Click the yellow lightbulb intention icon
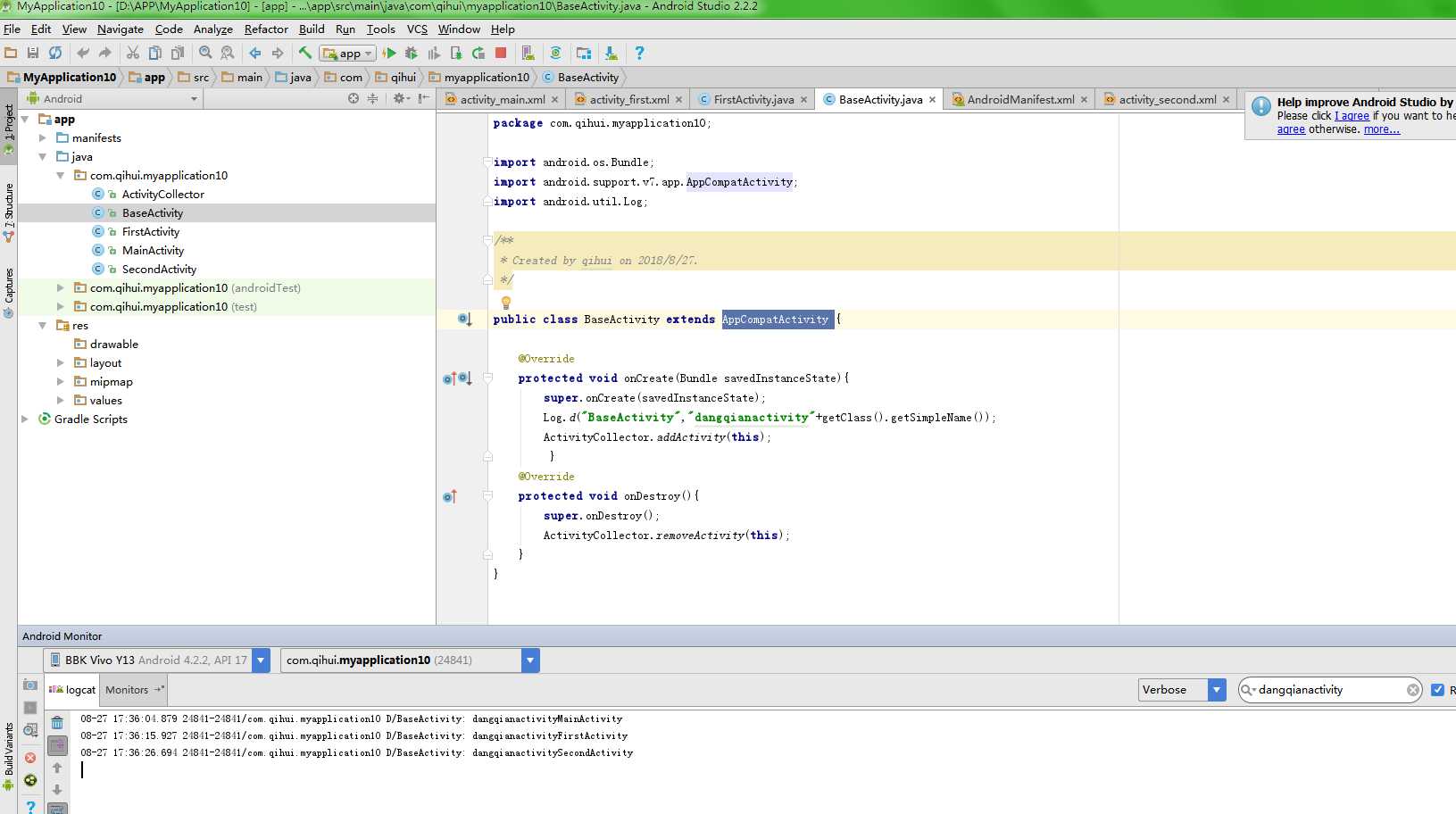This screenshot has height=814, width=1456. coord(506,303)
